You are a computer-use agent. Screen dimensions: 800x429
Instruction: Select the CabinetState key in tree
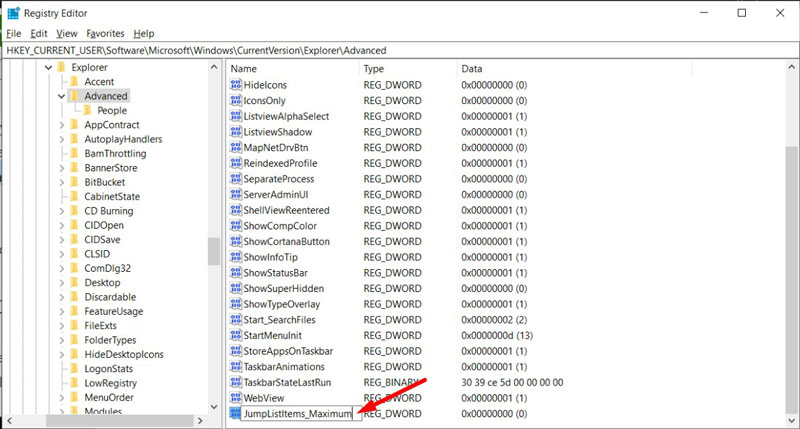(112, 196)
